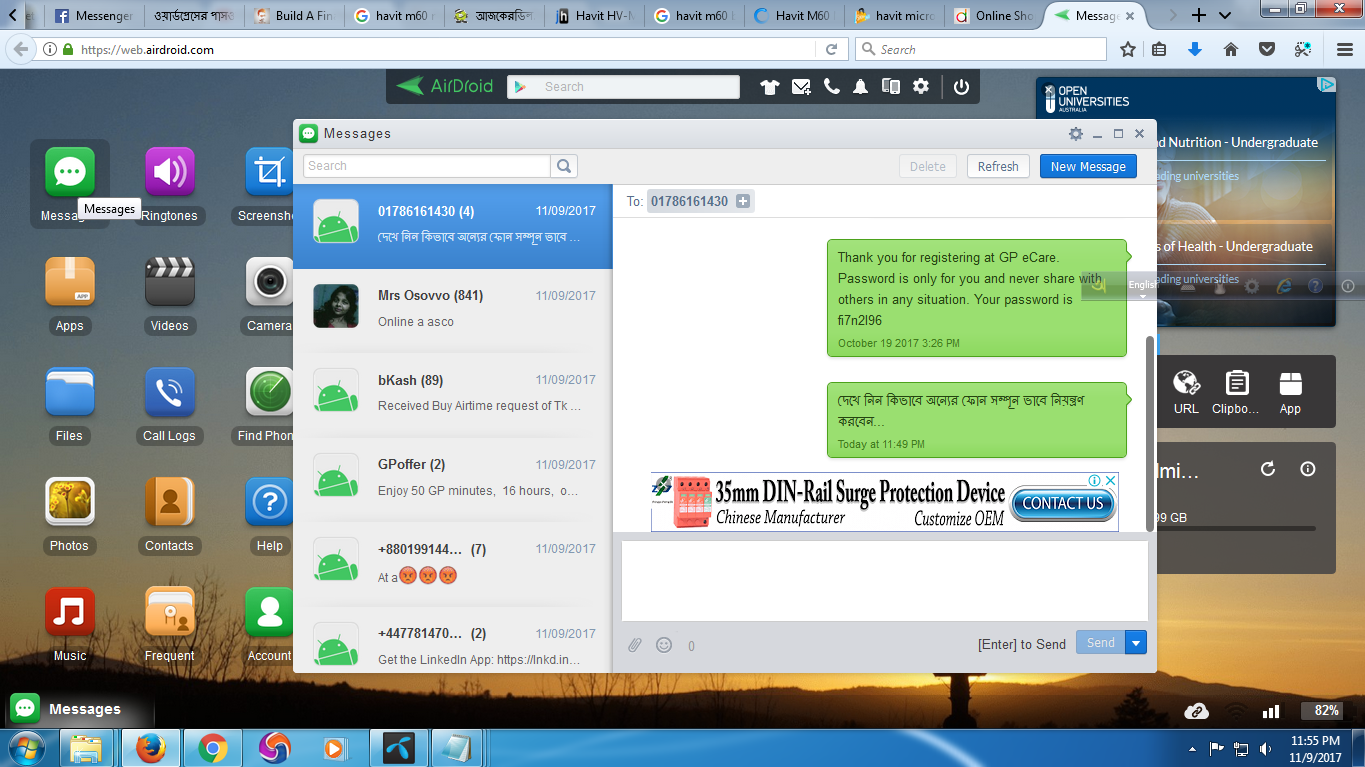1365x767 pixels.
Task: Click the refresh icon on device panel
Action: 1268,469
